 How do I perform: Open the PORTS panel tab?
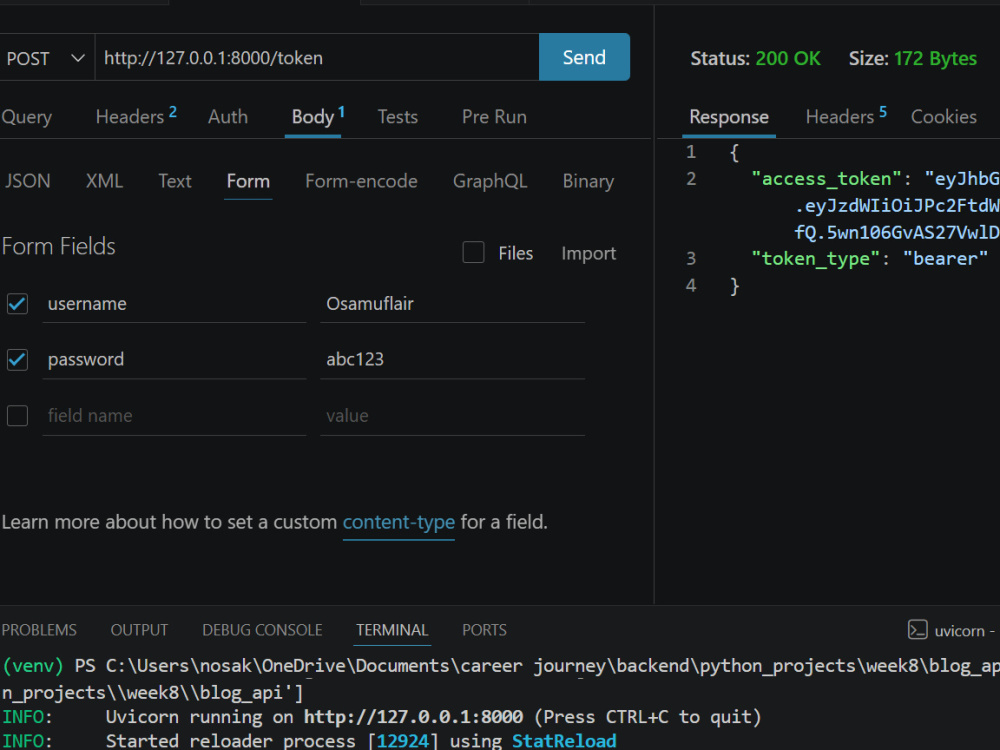(x=484, y=630)
